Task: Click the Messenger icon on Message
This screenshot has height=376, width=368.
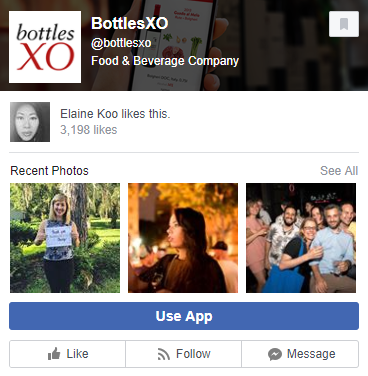Action: tap(275, 354)
